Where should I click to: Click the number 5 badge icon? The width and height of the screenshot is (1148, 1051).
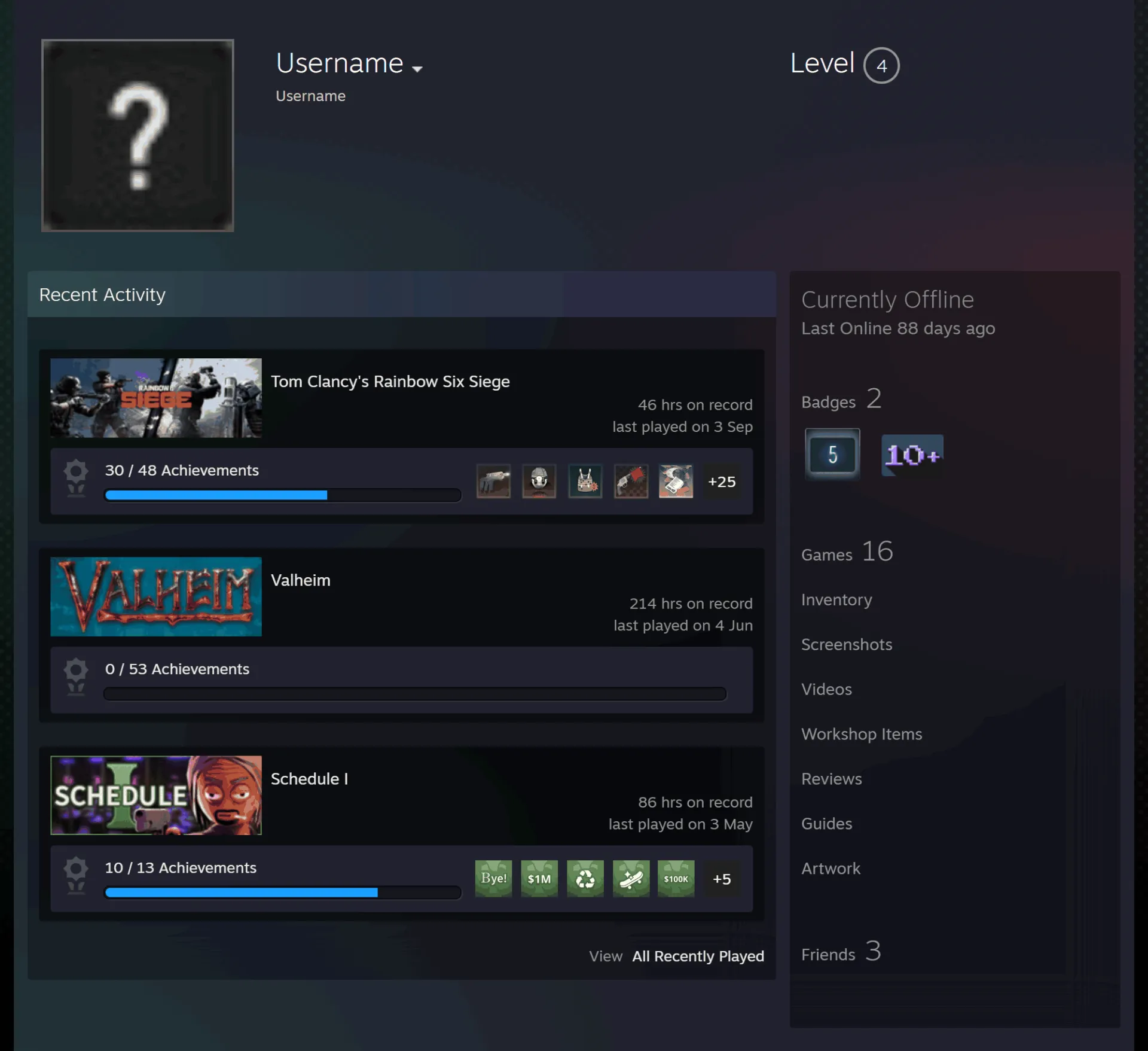[x=832, y=454]
